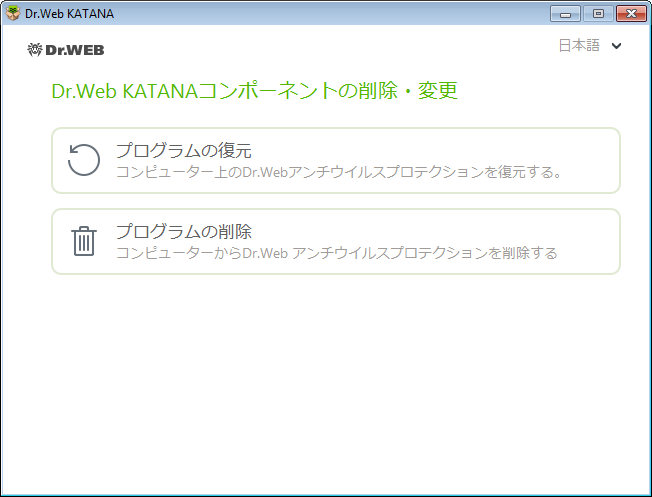This screenshot has width=652, height=497.
Task: Click the Dr.WEB spider logo
Action: point(66,50)
